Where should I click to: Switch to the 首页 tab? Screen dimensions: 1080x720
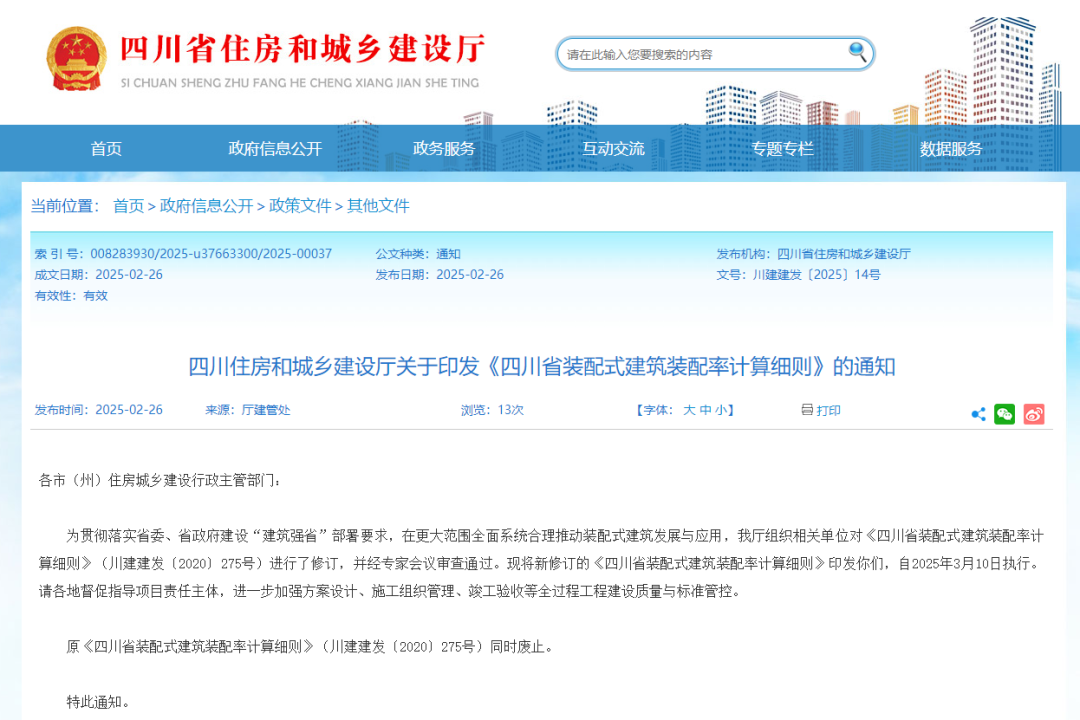pos(105,148)
